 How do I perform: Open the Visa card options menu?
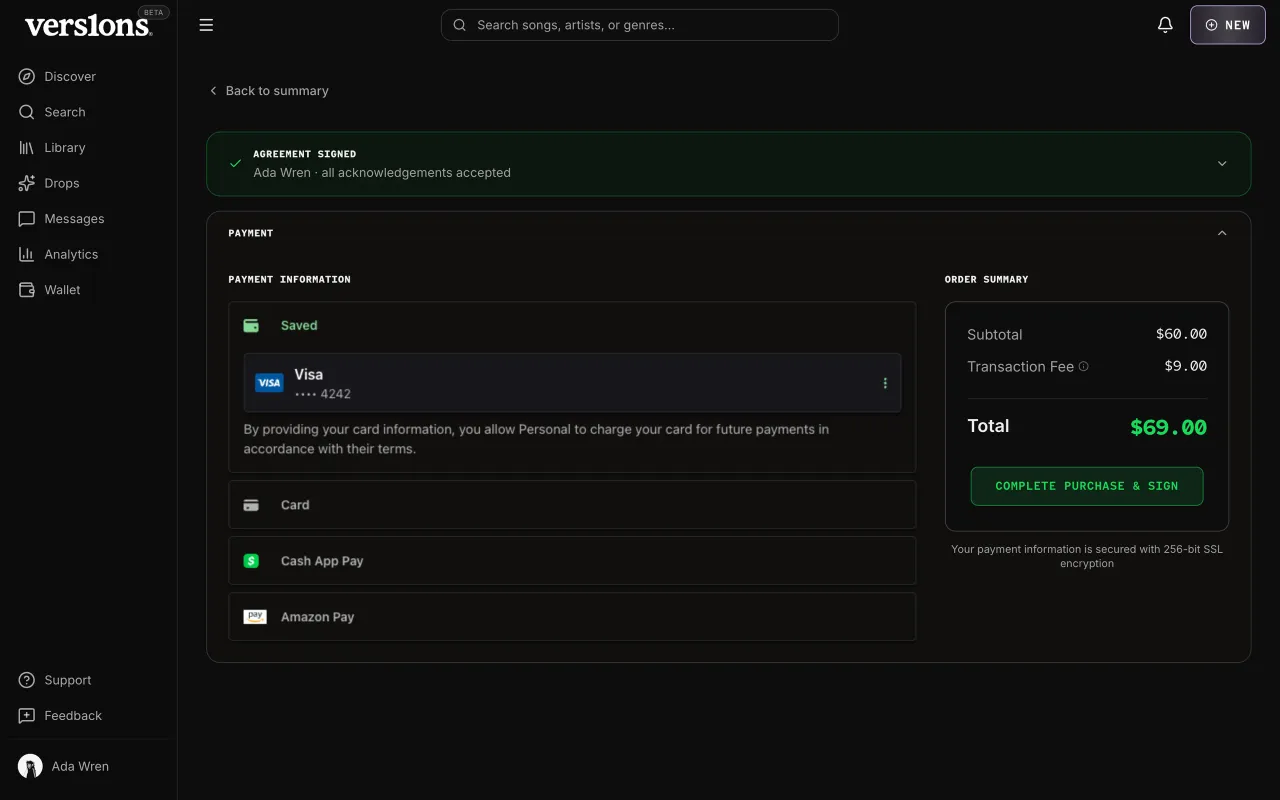tap(885, 383)
